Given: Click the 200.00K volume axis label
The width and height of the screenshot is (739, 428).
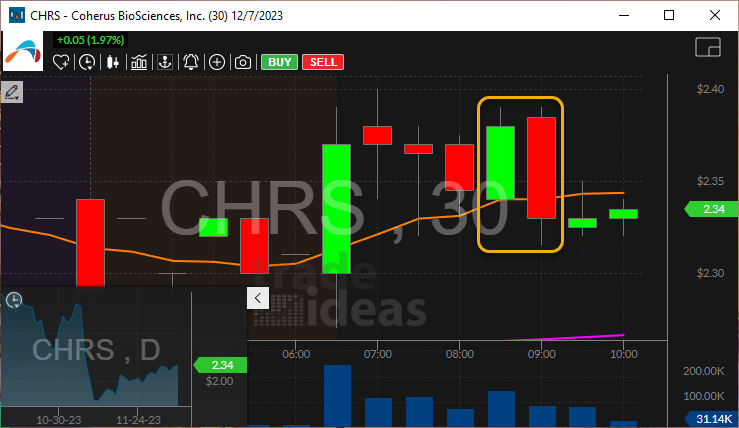Looking at the screenshot, I should point(704,371).
